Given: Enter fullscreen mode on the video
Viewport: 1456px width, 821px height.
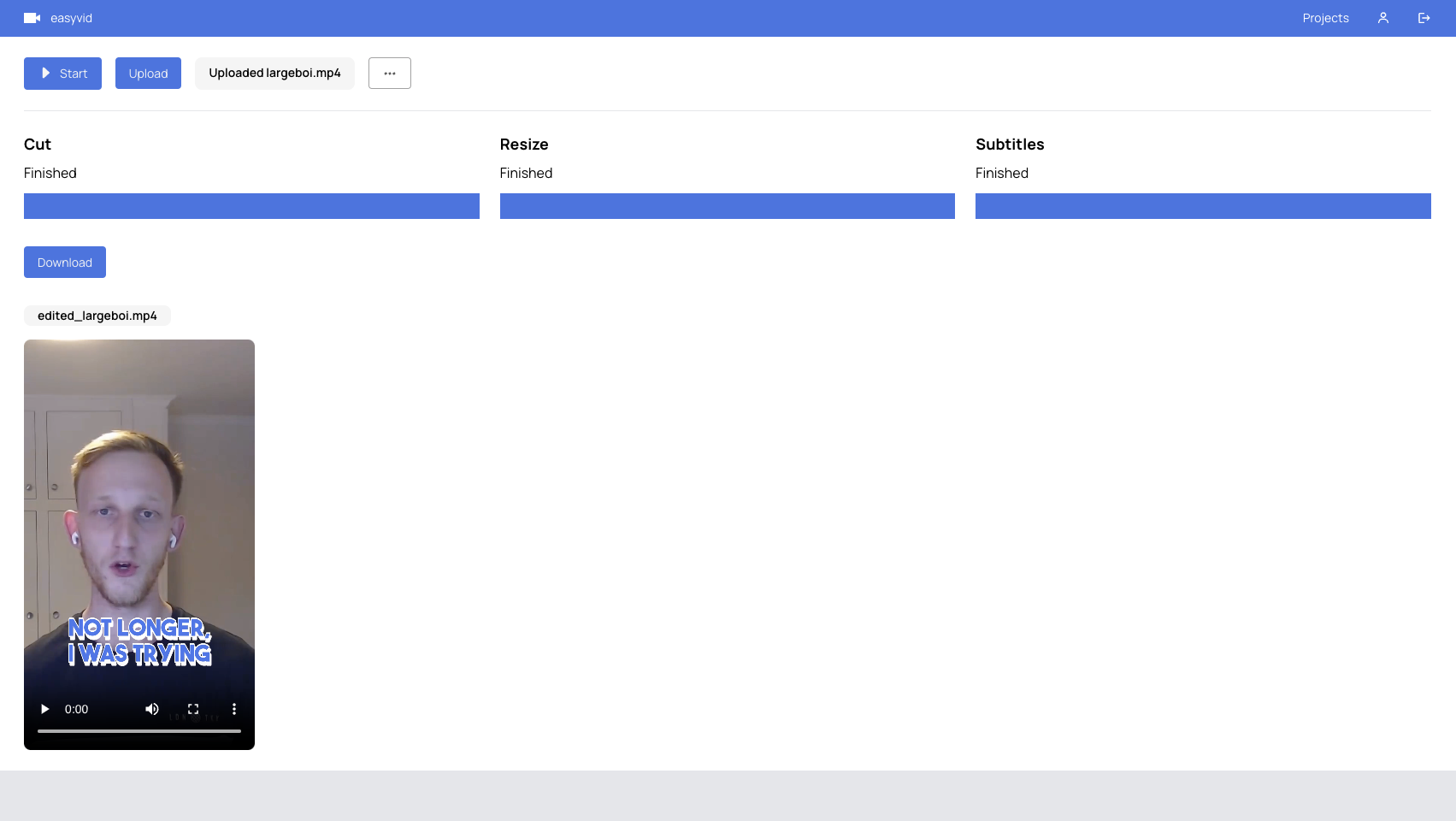Looking at the screenshot, I should (193, 709).
